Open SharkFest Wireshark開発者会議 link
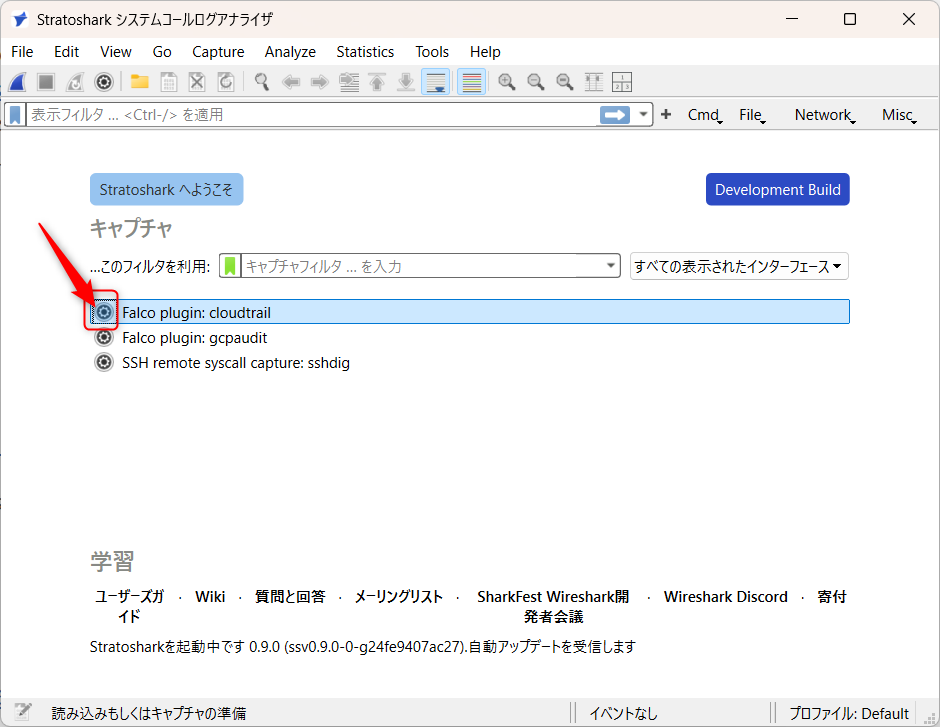Screen dimensions: 940x727 [553, 606]
